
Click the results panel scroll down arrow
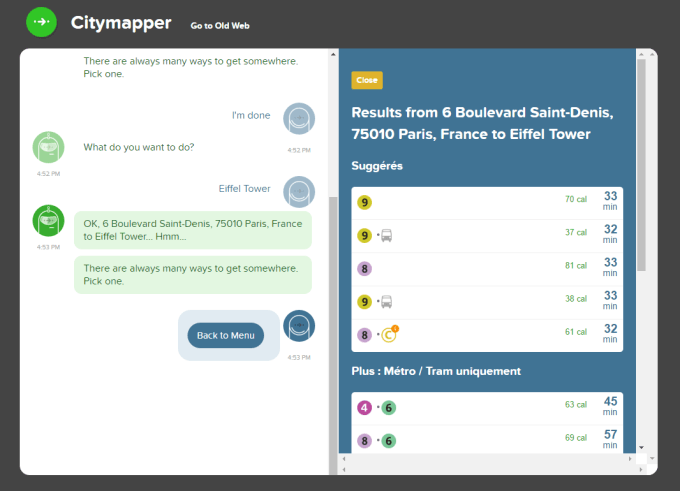pyautogui.click(x=641, y=448)
